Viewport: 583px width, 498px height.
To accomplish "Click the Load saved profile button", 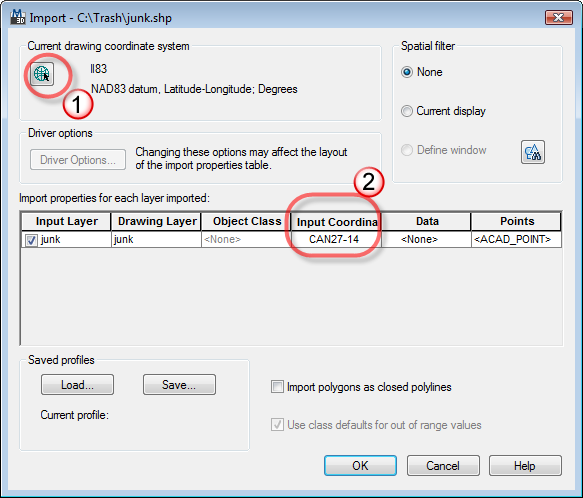I will pyautogui.click(x=77, y=385).
